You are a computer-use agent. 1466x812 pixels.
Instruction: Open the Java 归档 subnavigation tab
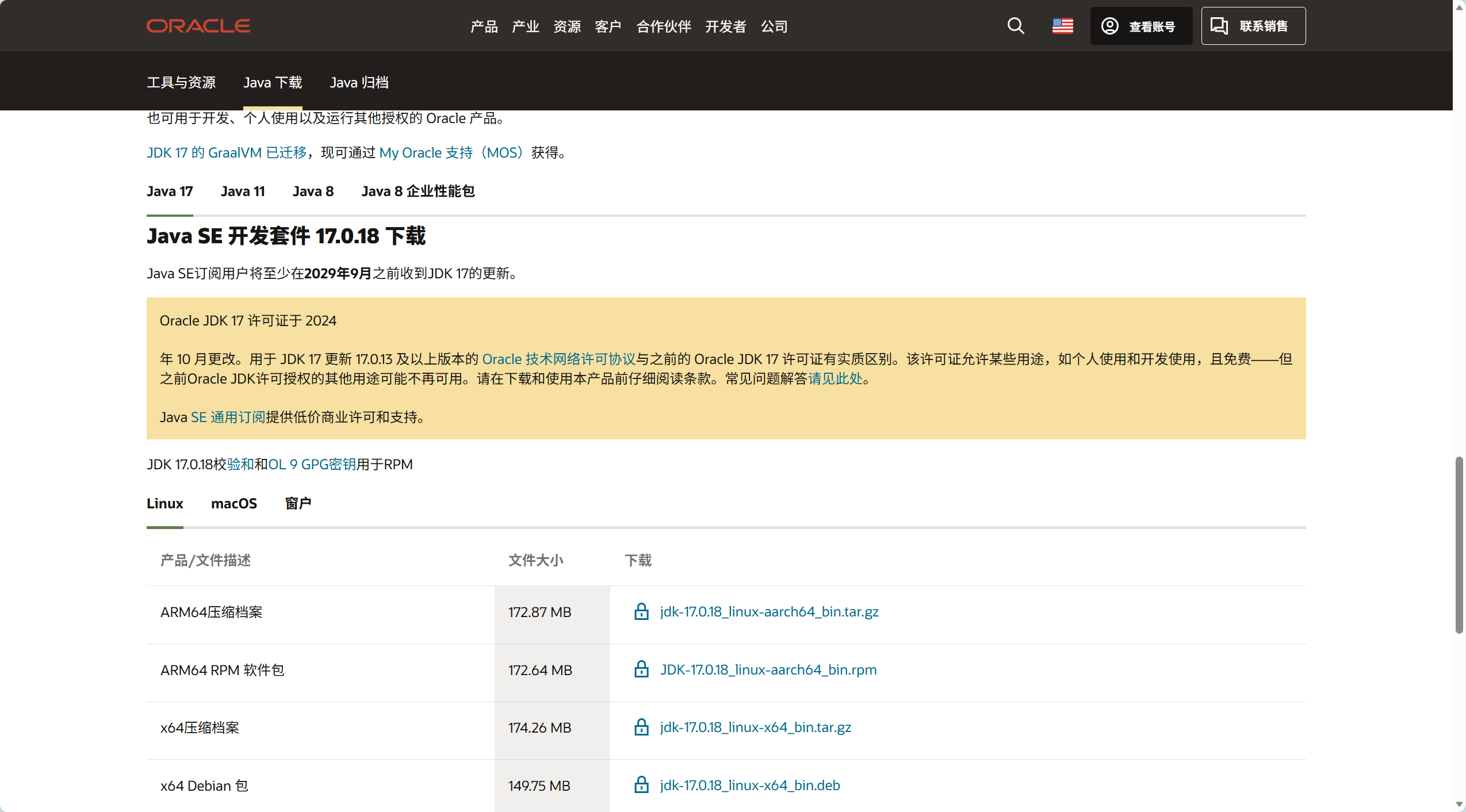359,83
